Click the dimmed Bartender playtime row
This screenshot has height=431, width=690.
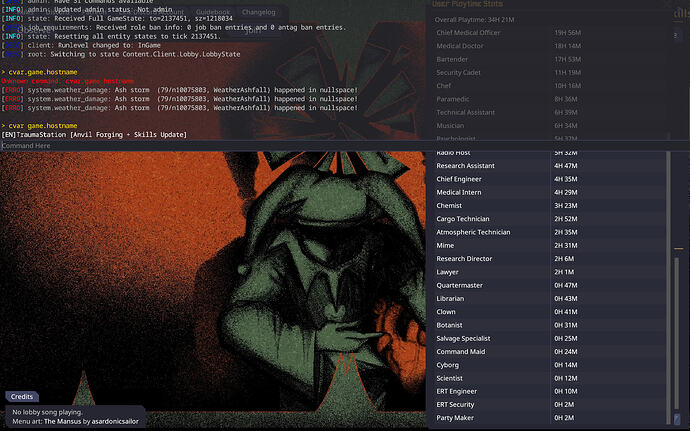(550, 59)
